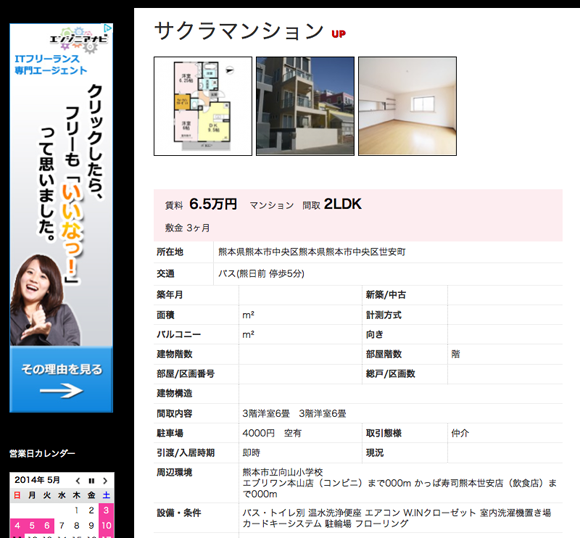Image resolution: width=580 pixels, height=538 pixels.
Task: Open the floor plan thumbnail
Action: click(x=203, y=106)
